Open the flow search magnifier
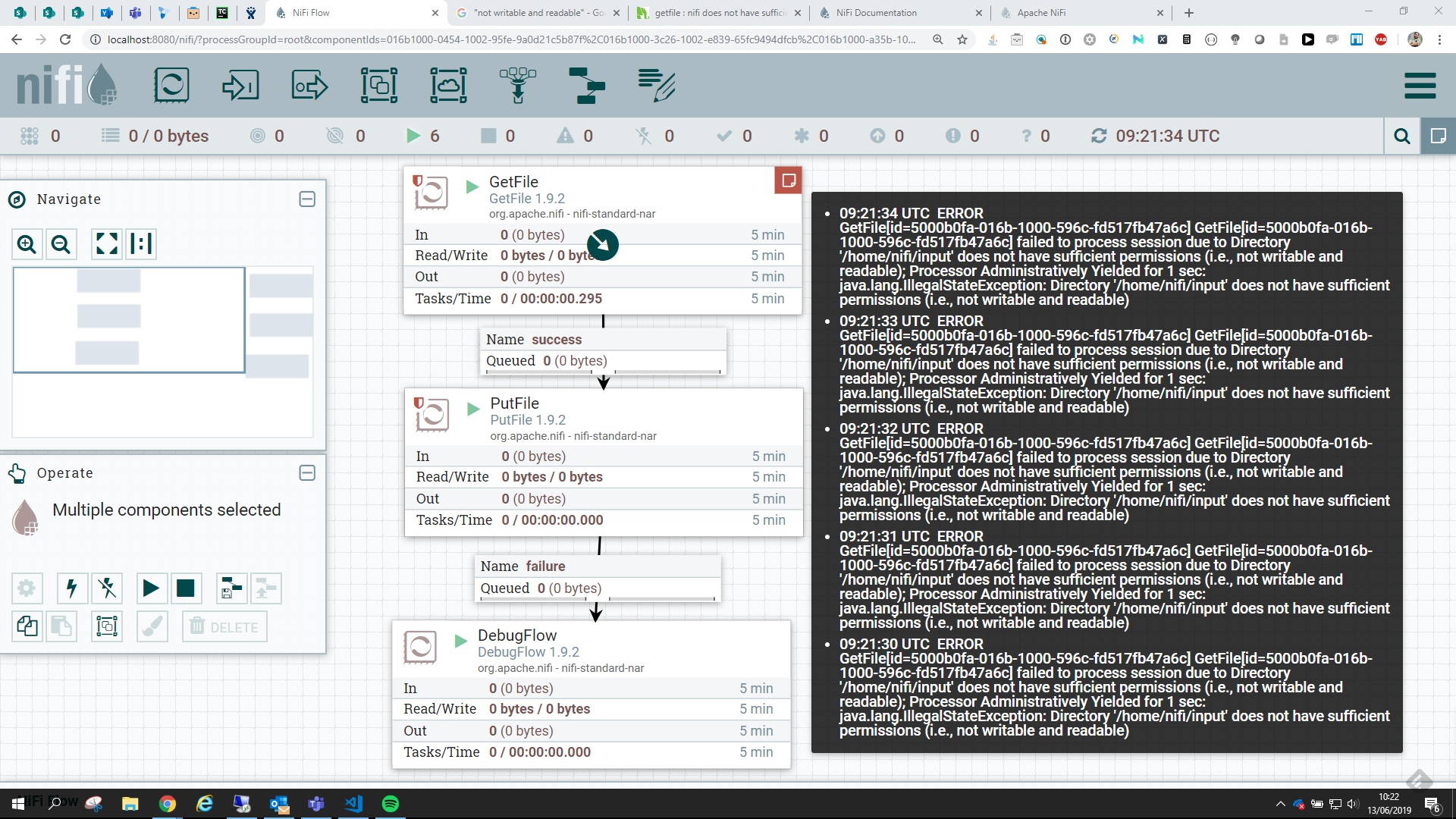The width and height of the screenshot is (1456, 819). pos(1402,136)
